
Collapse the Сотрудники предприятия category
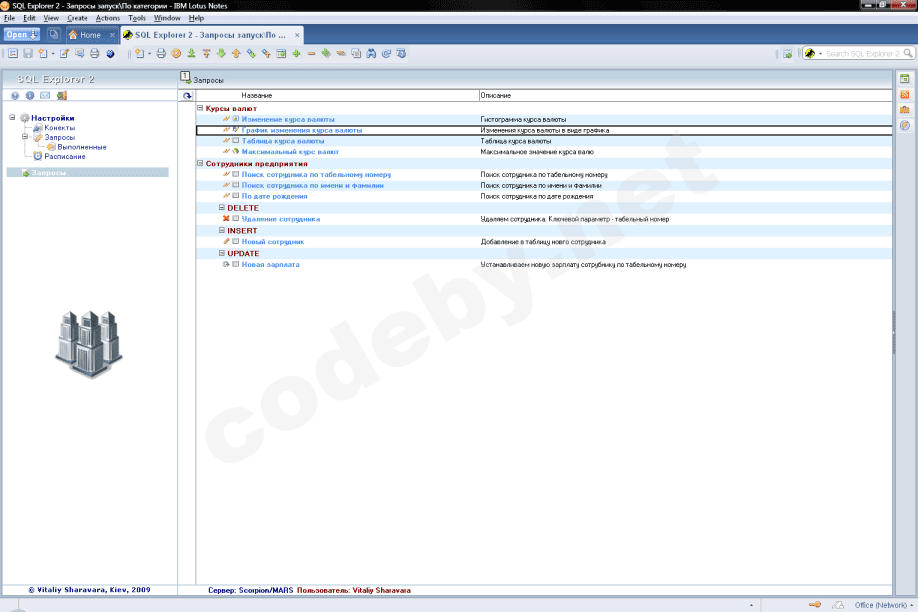(x=200, y=163)
